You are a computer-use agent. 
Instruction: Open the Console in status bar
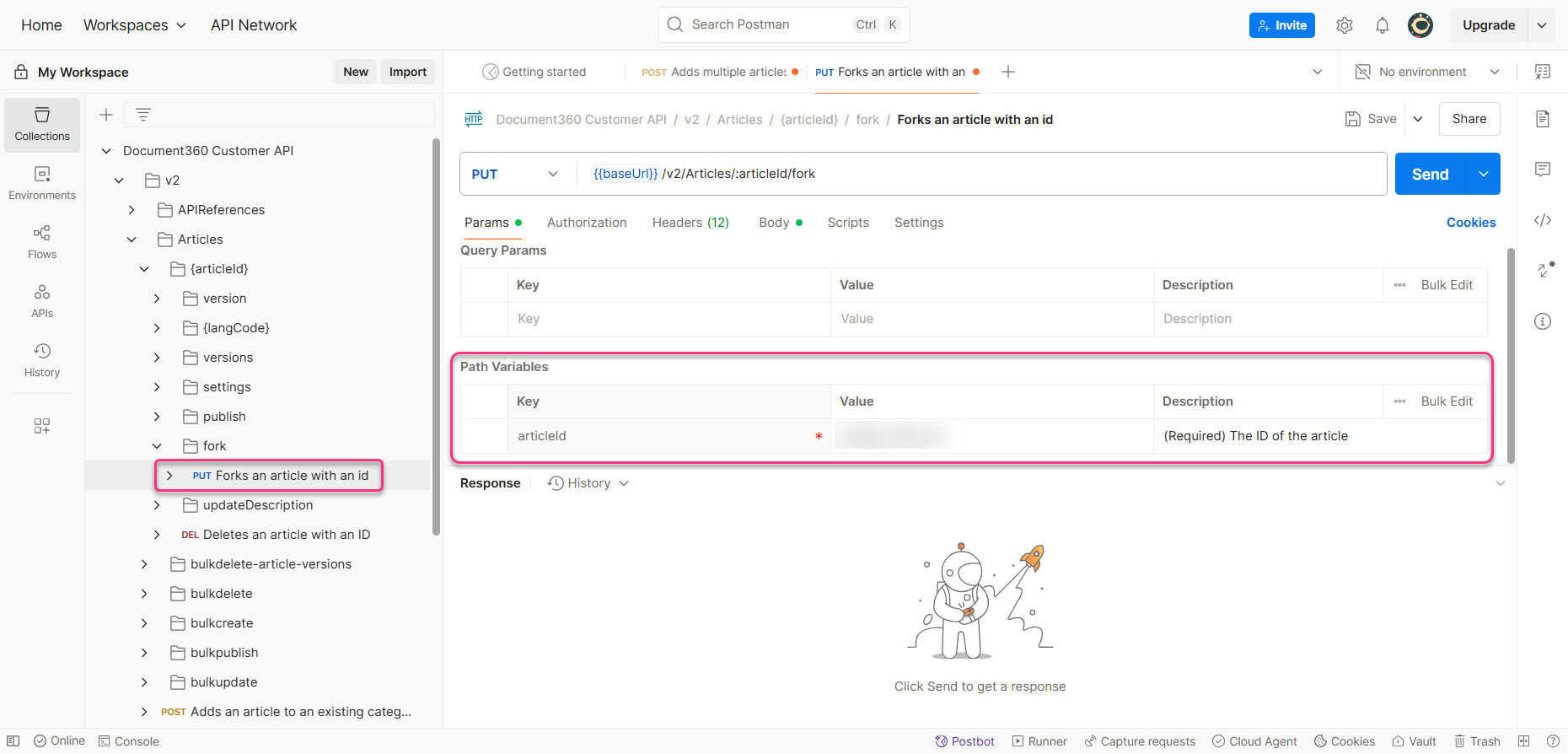click(x=129, y=741)
